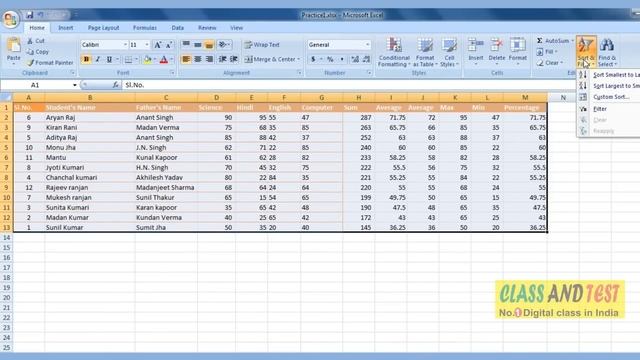Toggle Bold formatting
640x360 pixels.
tap(86, 60)
